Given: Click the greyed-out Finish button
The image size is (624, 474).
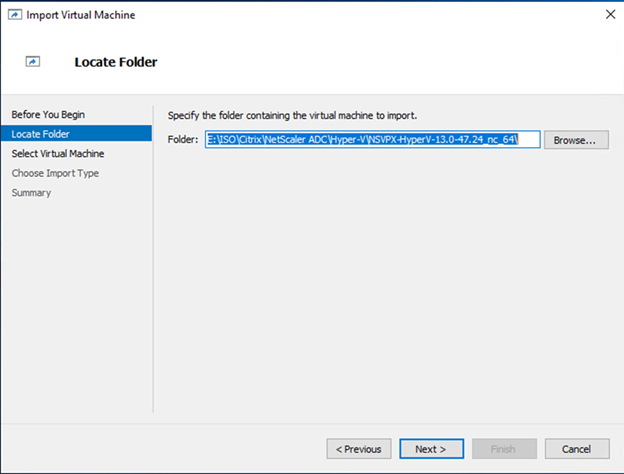Looking at the screenshot, I should pyautogui.click(x=504, y=449).
